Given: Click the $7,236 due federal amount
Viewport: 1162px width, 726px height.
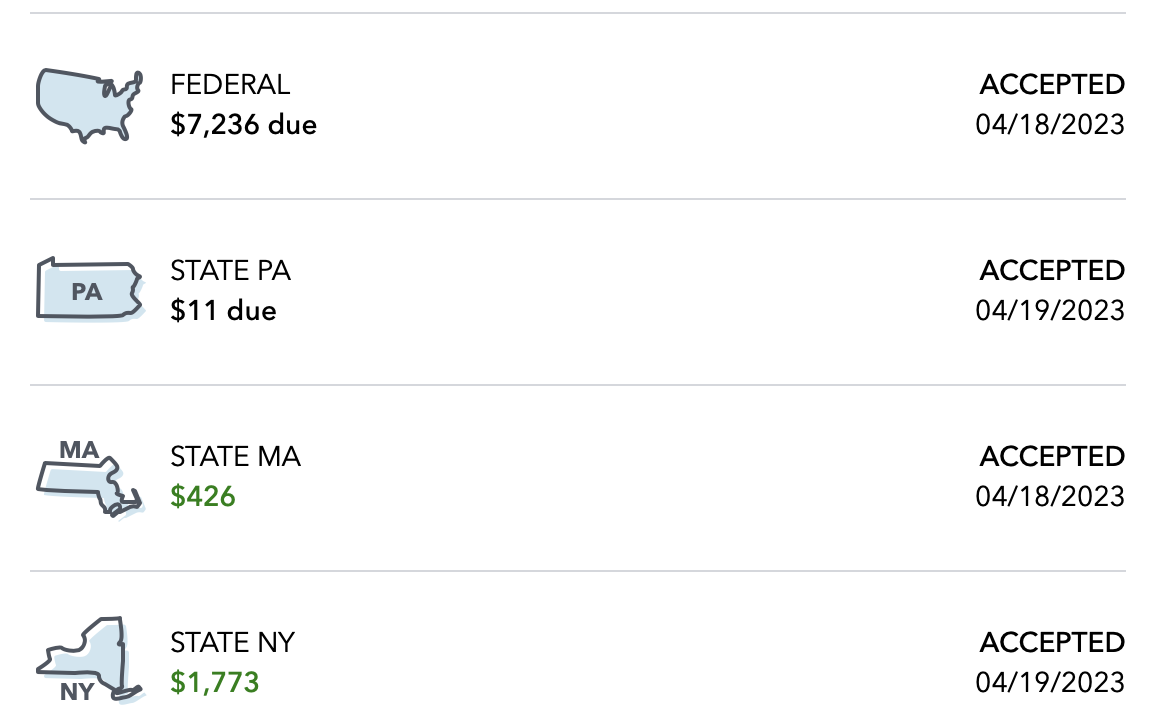Looking at the screenshot, I should (x=244, y=125).
